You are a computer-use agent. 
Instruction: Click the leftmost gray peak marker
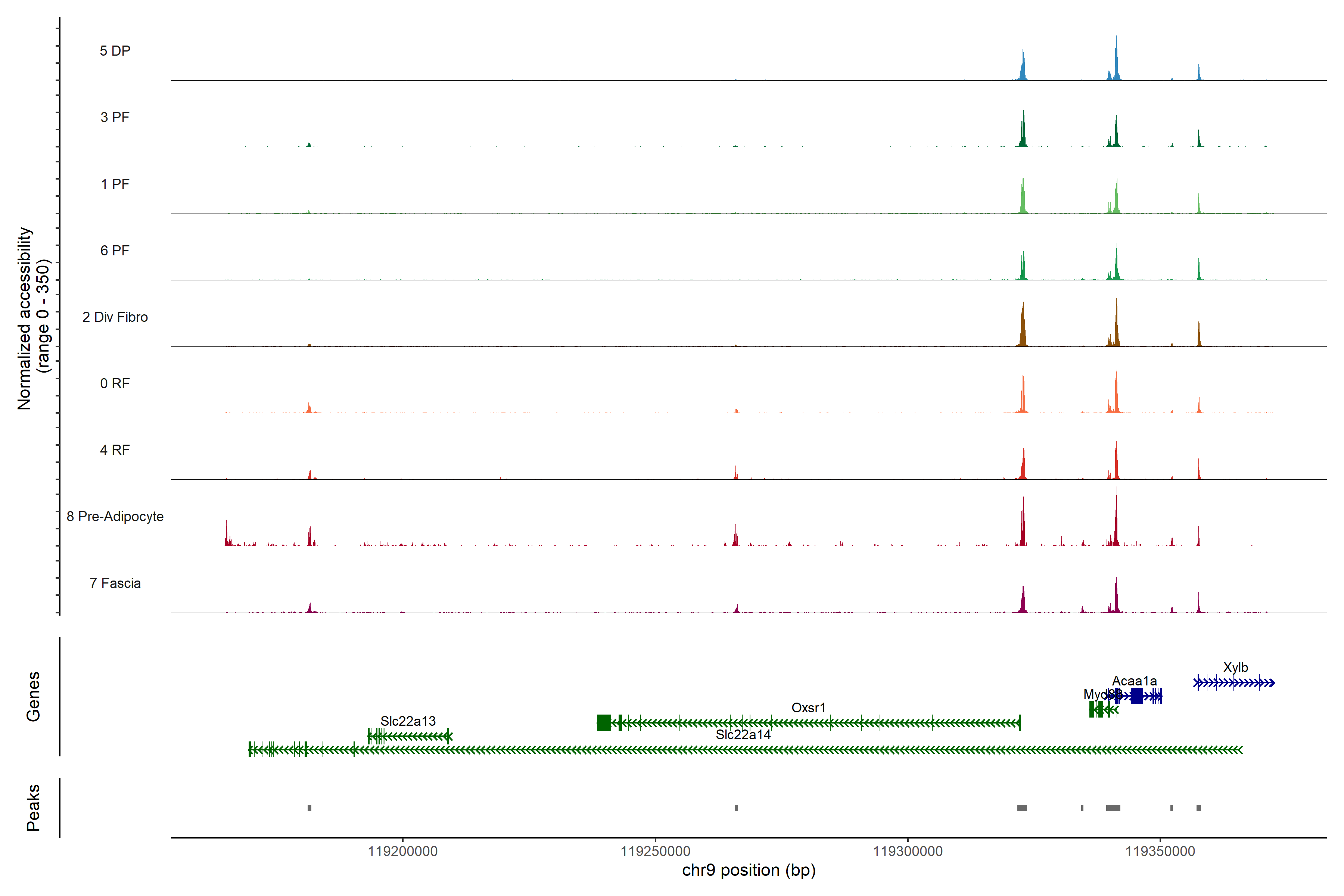tap(309, 808)
